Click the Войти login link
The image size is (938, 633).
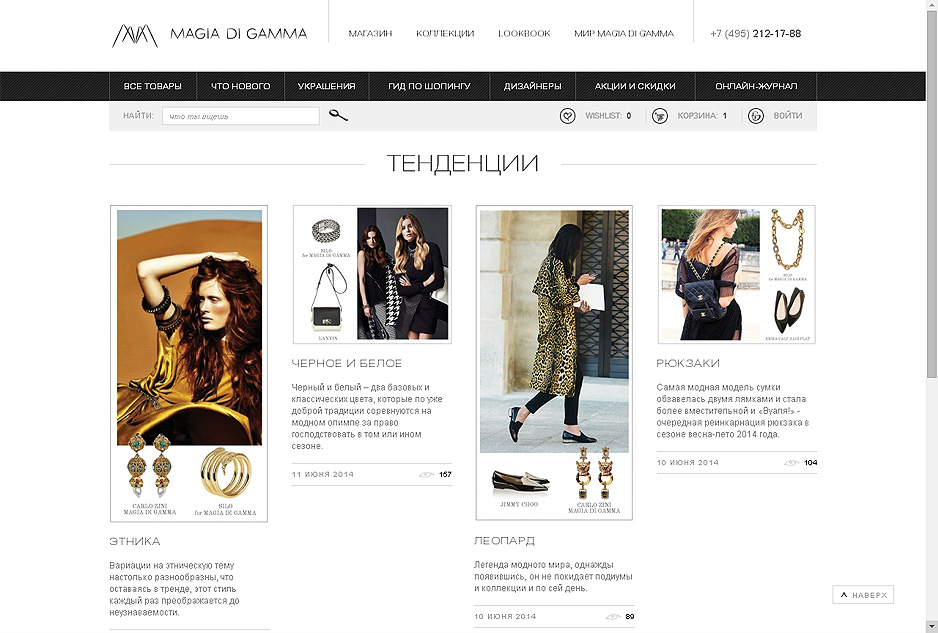coord(788,115)
